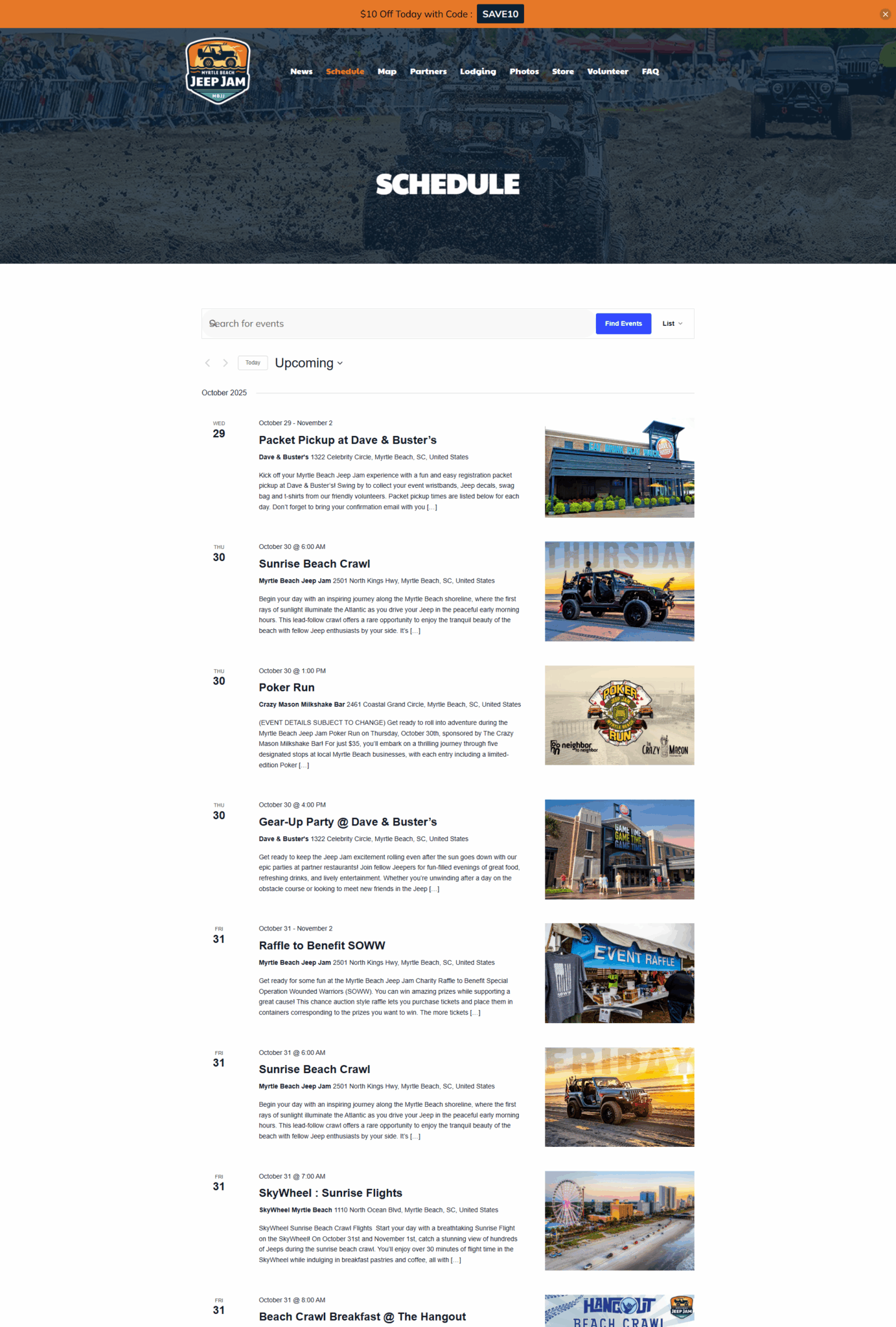Open SkyWheel : Sunrise Flights event

pyautogui.click(x=330, y=1193)
